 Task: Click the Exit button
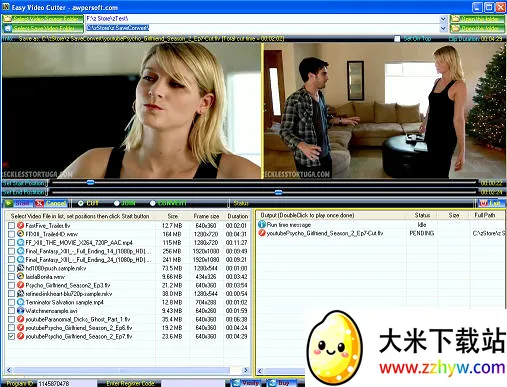click(x=491, y=203)
